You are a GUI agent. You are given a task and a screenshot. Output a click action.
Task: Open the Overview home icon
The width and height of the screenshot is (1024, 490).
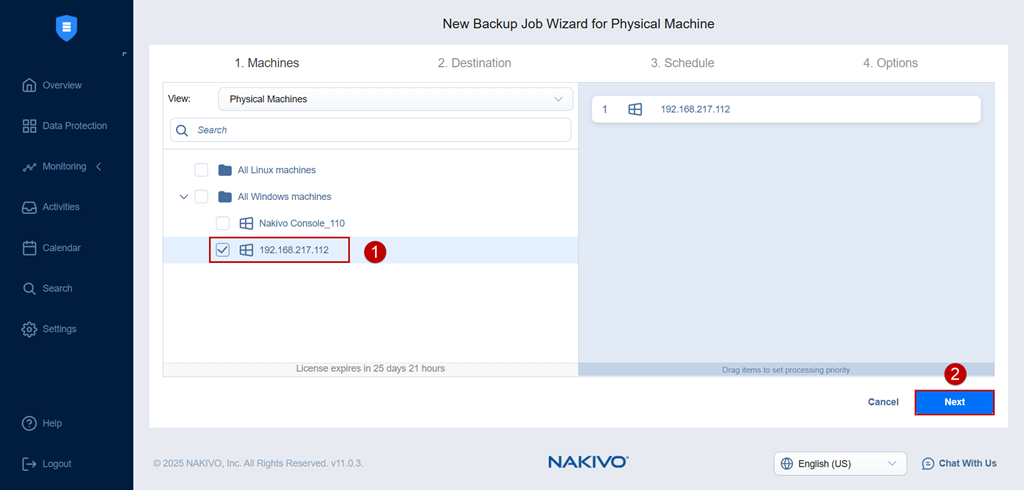(x=29, y=86)
